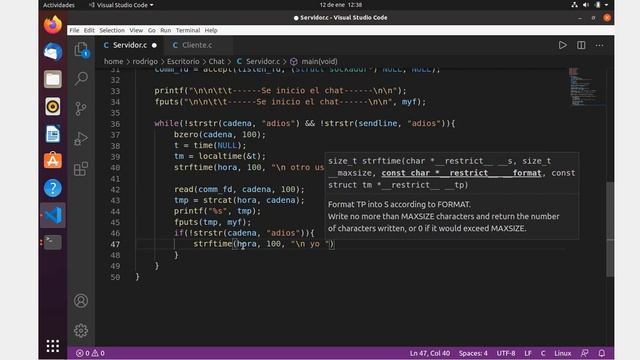The width and height of the screenshot is (640, 360).
Task: Click line number 50 in the gutter
Action: (x=115, y=277)
